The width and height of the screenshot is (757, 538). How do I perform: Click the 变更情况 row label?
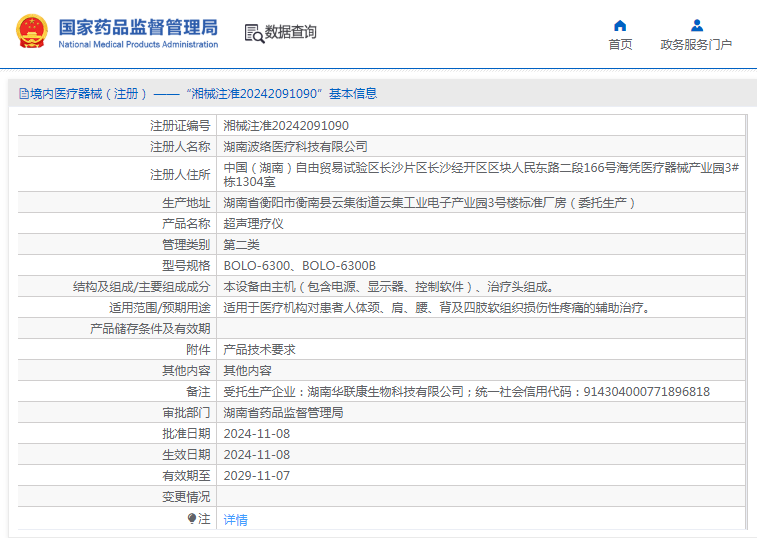[x=186, y=497]
